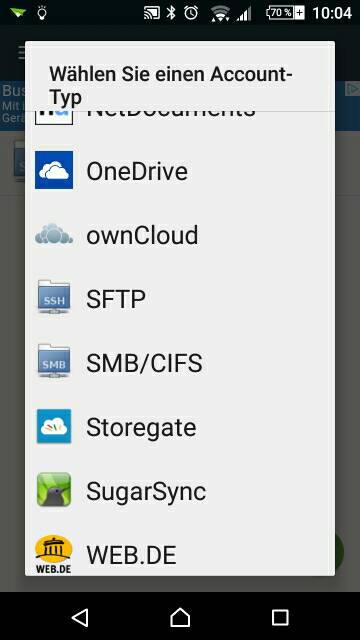The height and width of the screenshot is (640, 360).
Task: Tap the SSH folder icon
Action: click(54, 297)
